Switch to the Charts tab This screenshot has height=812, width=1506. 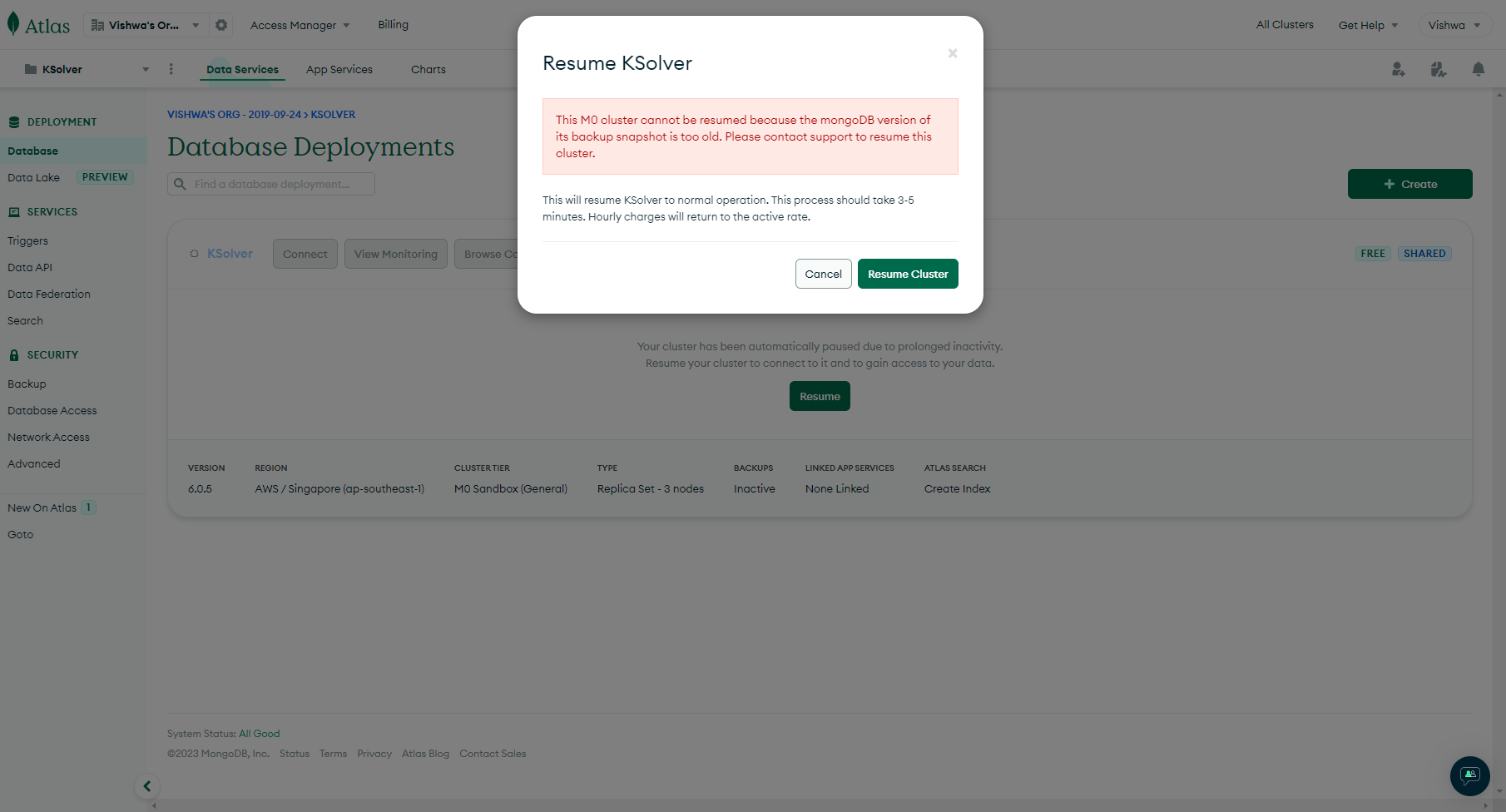tap(429, 69)
